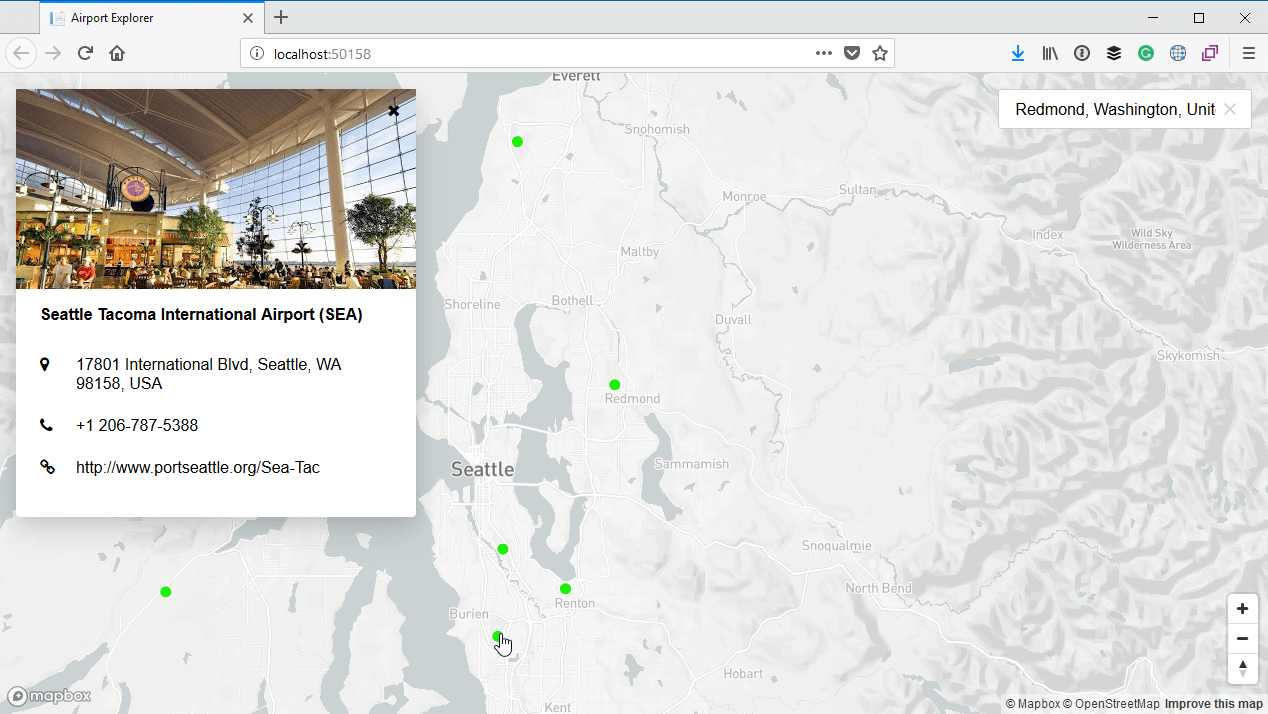Save page to Pocket
The width and height of the screenshot is (1268, 714).
852,53
